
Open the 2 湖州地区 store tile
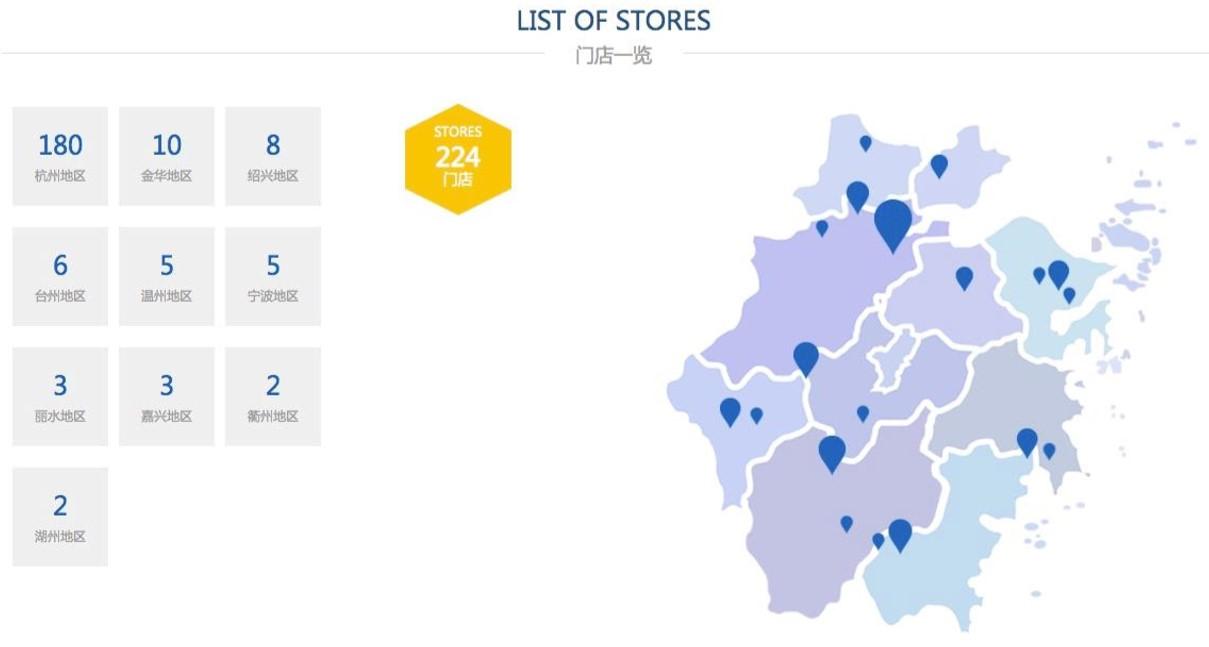tap(60, 516)
